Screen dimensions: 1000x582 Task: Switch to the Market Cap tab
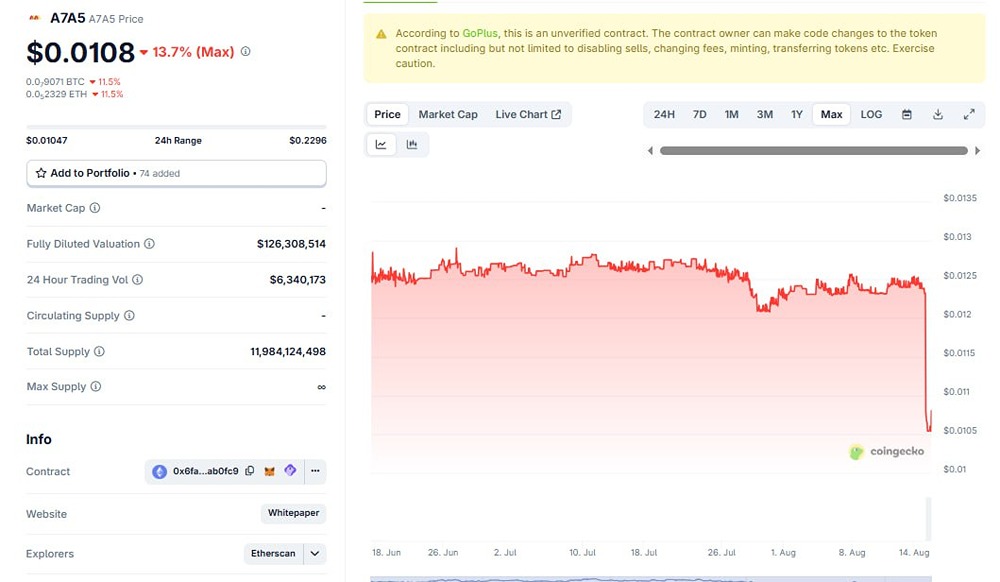pyautogui.click(x=448, y=114)
